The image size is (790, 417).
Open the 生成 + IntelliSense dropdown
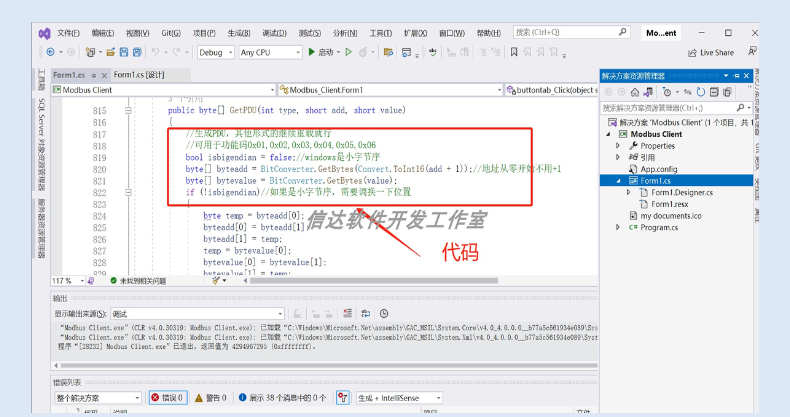pos(399,398)
